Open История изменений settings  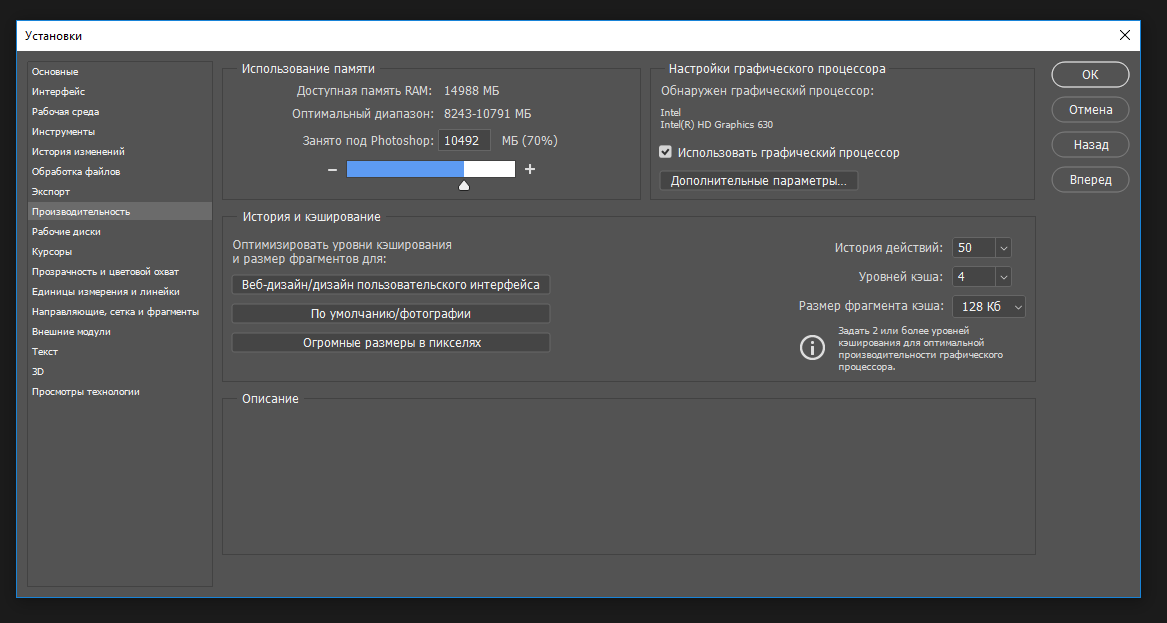pyautogui.click(x=120, y=151)
